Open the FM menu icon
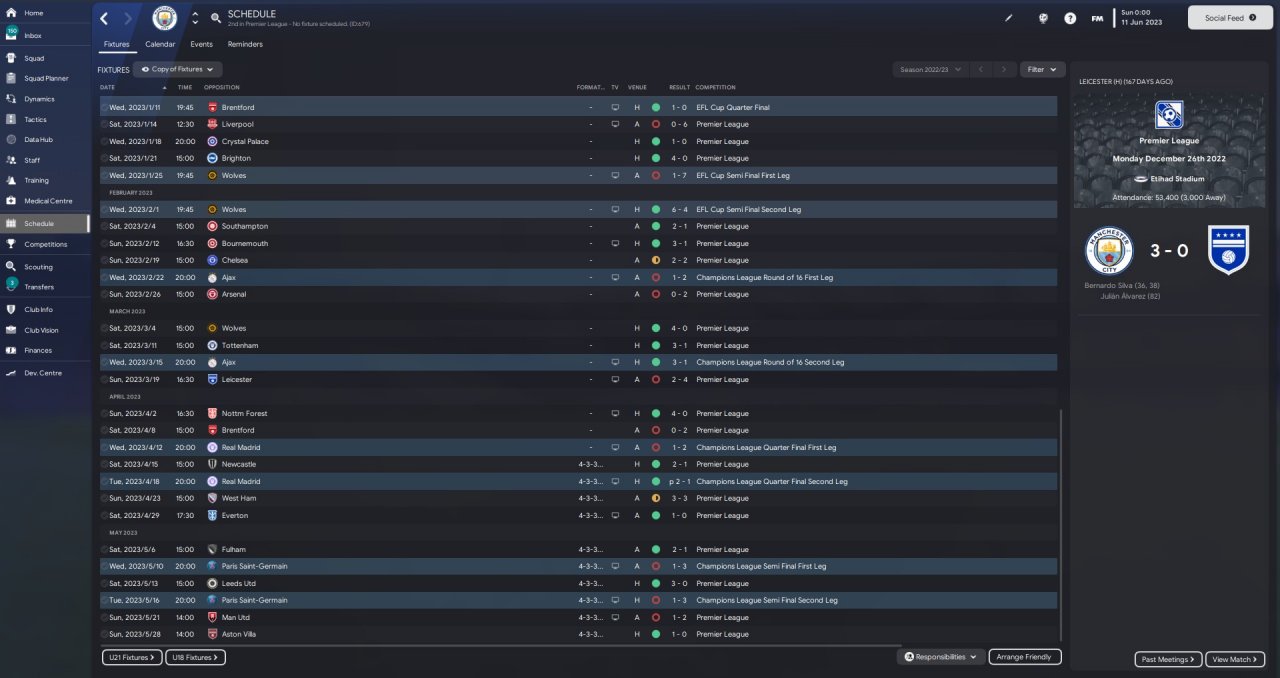The height and width of the screenshot is (678, 1280). [x=1097, y=18]
